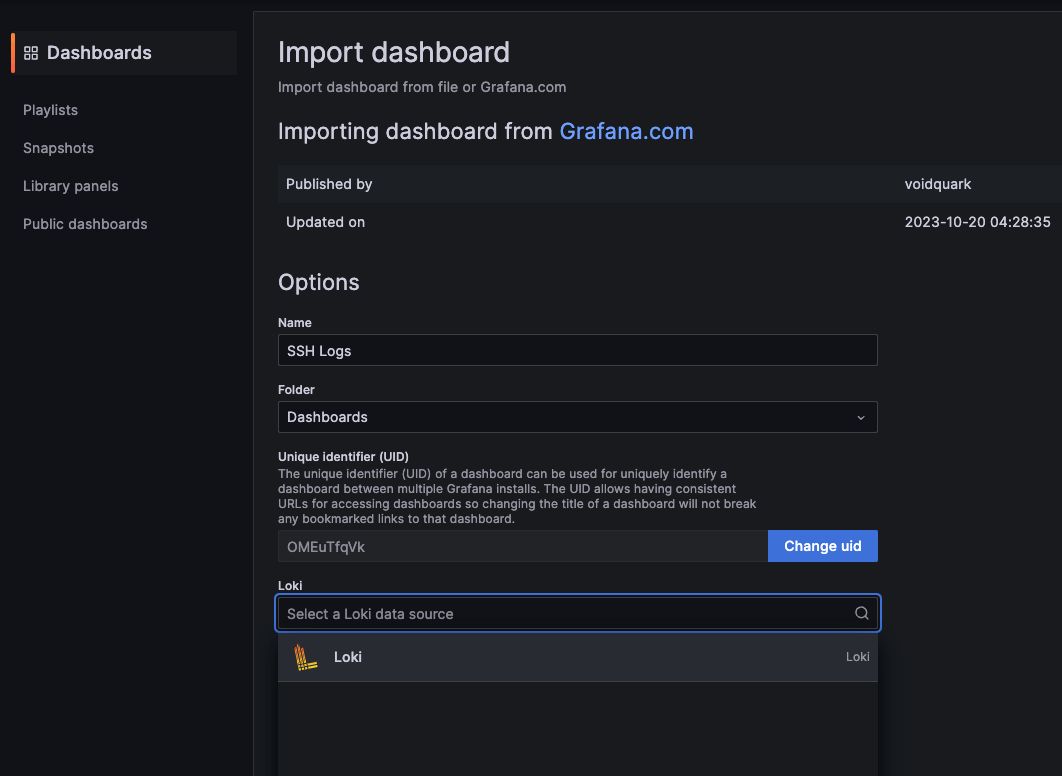Select the Loki option from the list
This screenshot has width=1062, height=776.
pyautogui.click(x=577, y=657)
